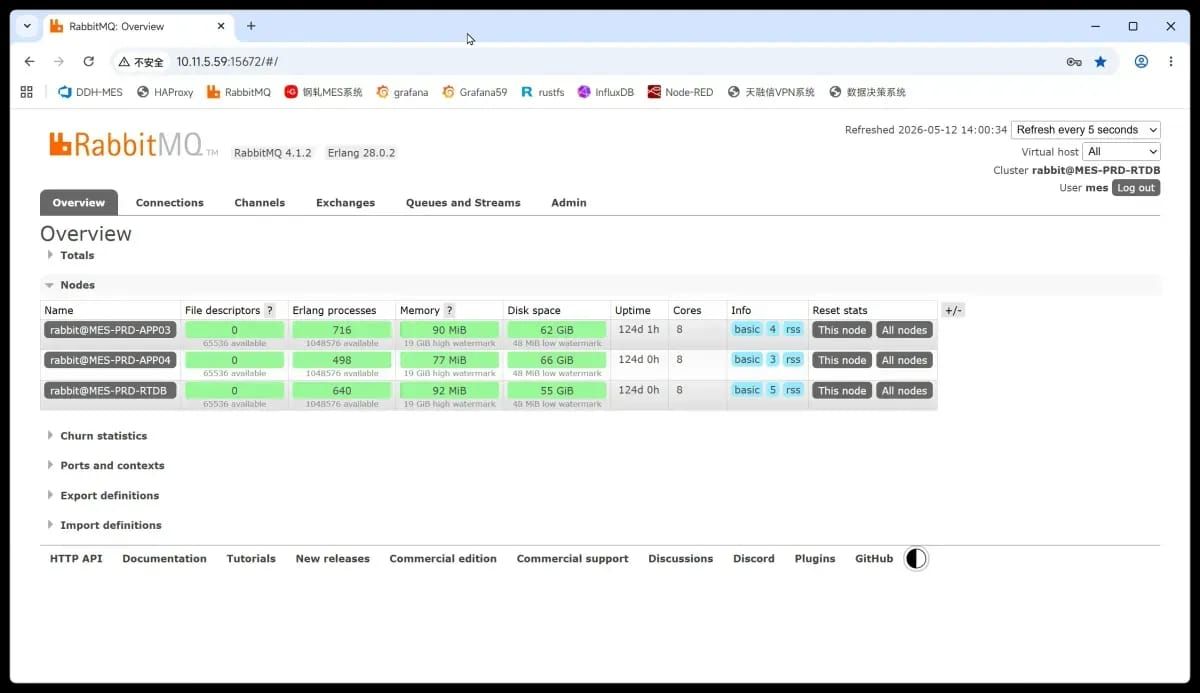Switch to the Queues and Streams tab
Screen dimensions: 1200x693
(463, 203)
